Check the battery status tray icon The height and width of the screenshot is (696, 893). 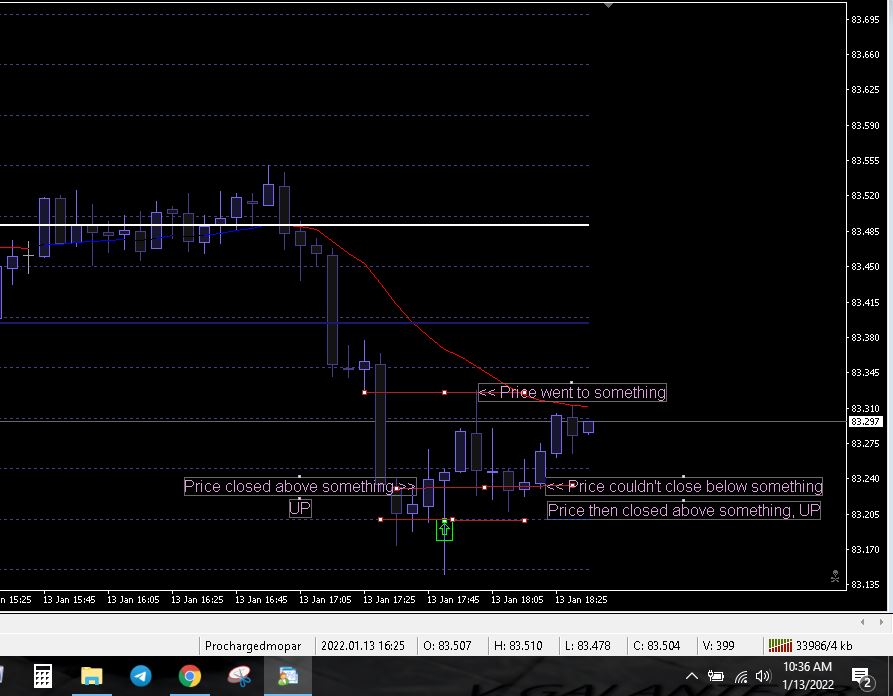[x=715, y=676]
